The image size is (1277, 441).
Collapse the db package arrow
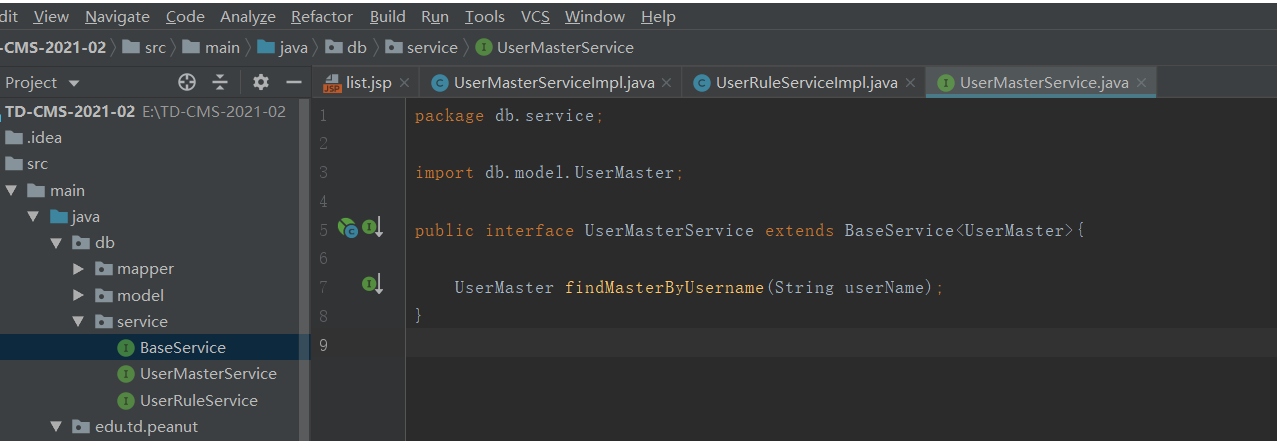pos(56,243)
